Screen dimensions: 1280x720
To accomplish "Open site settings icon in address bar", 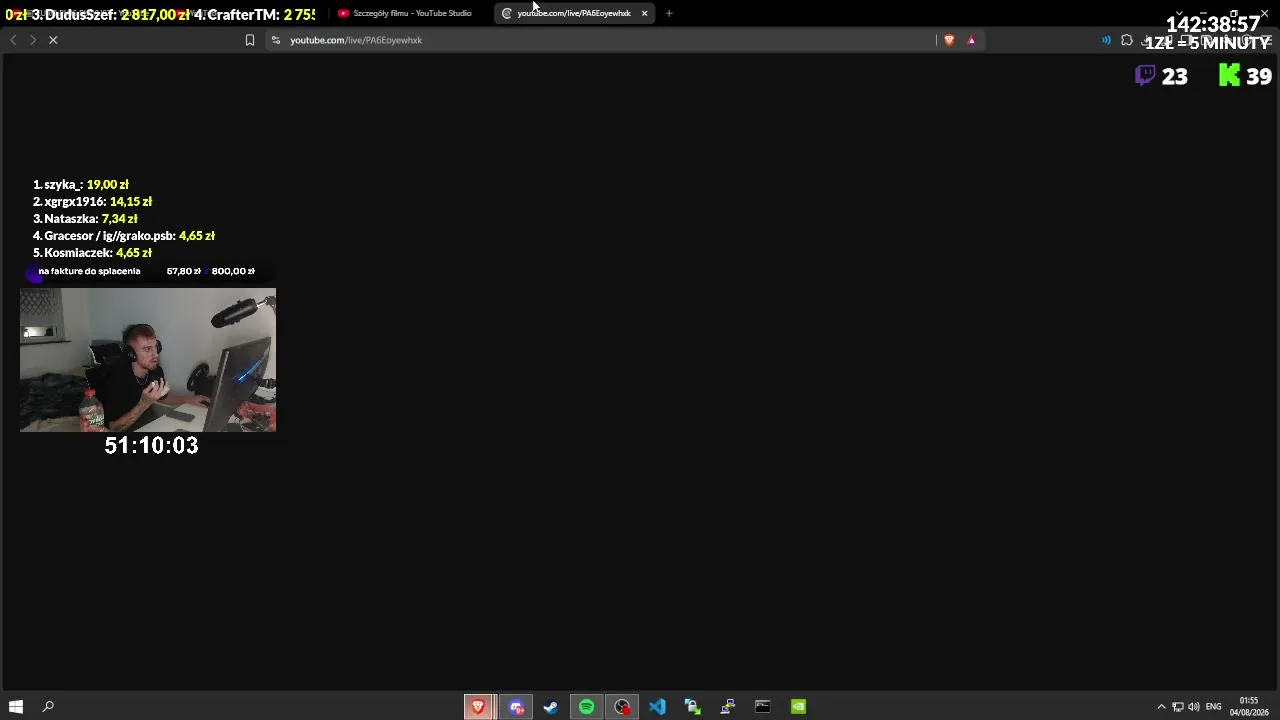I will pos(276,40).
